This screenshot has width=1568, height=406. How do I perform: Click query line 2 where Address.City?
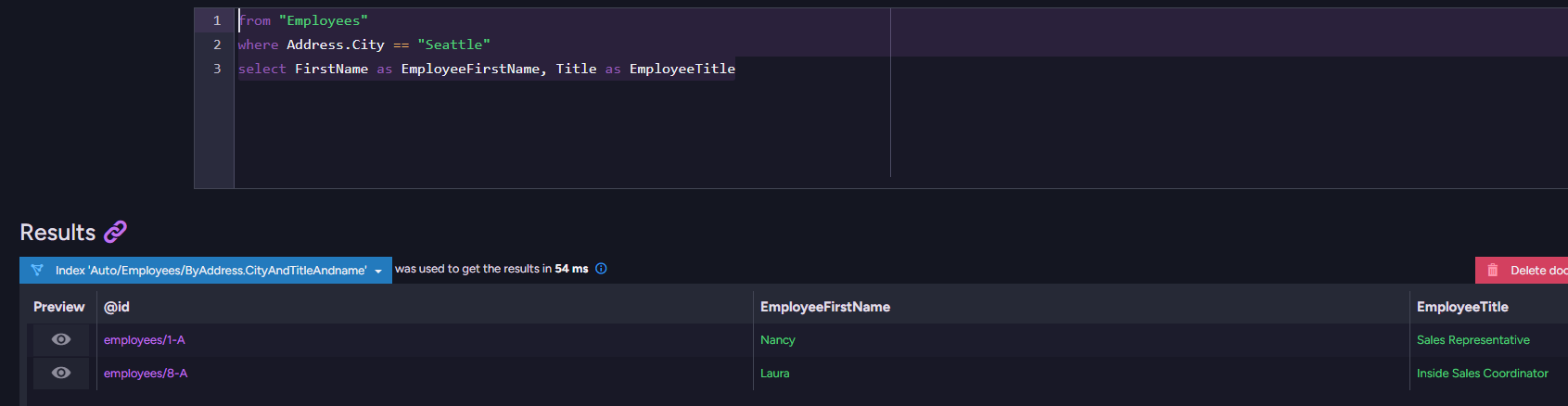[364, 44]
